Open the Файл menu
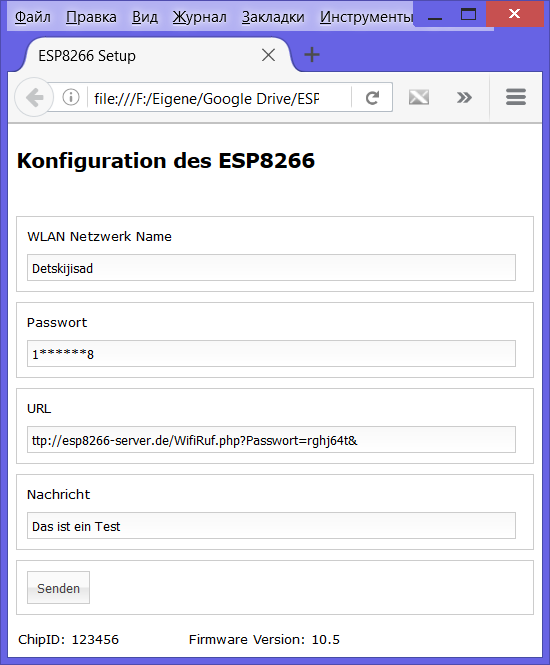The image size is (550, 665). [x=33, y=17]
